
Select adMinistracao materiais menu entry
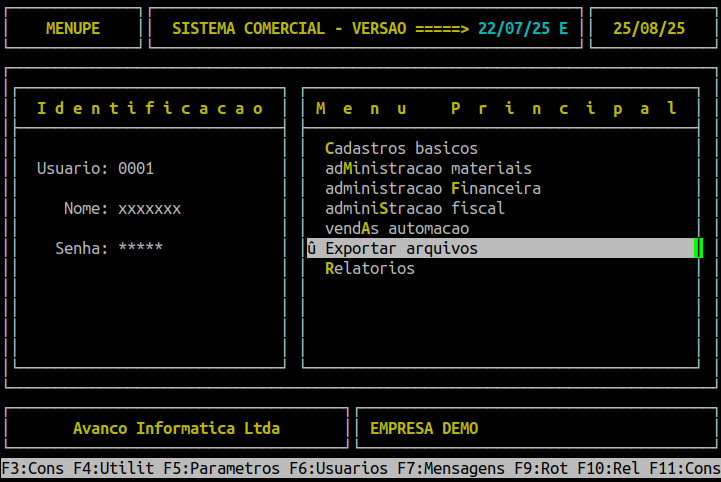(428, 168)
